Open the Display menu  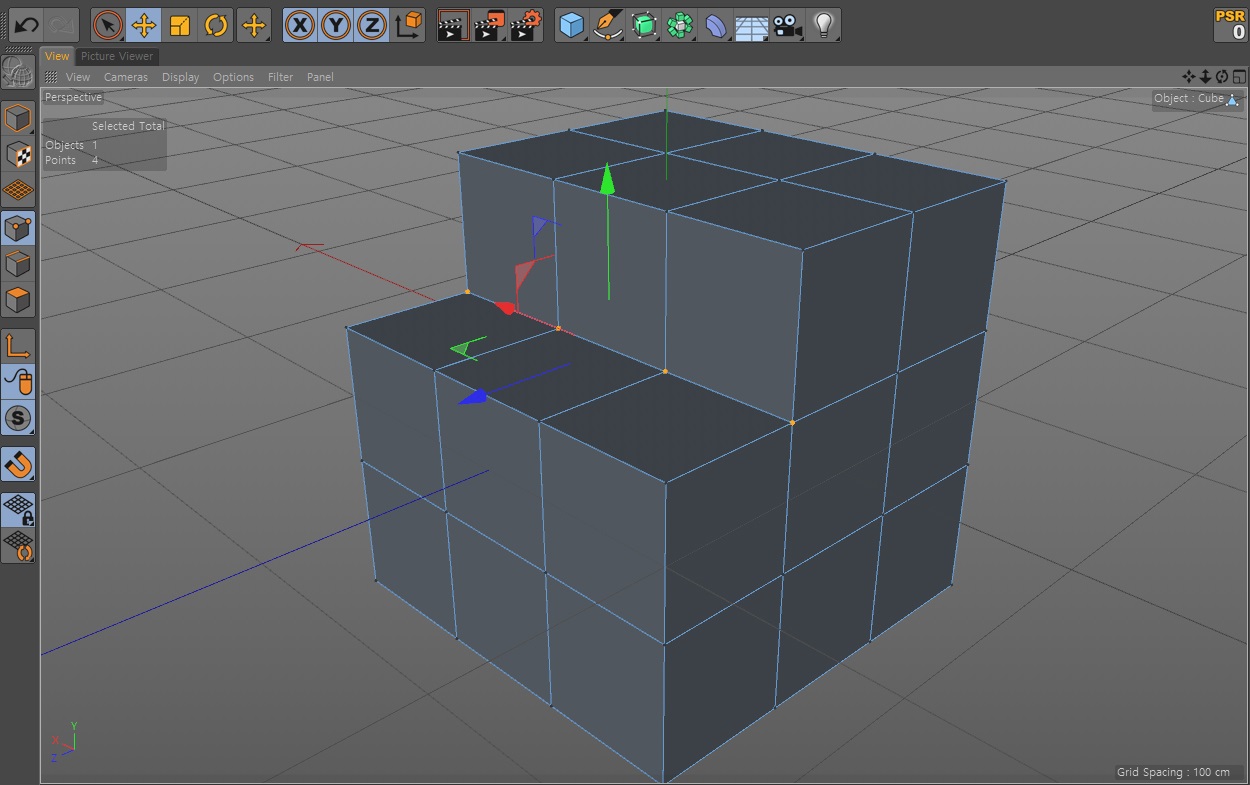click(181, 77)
